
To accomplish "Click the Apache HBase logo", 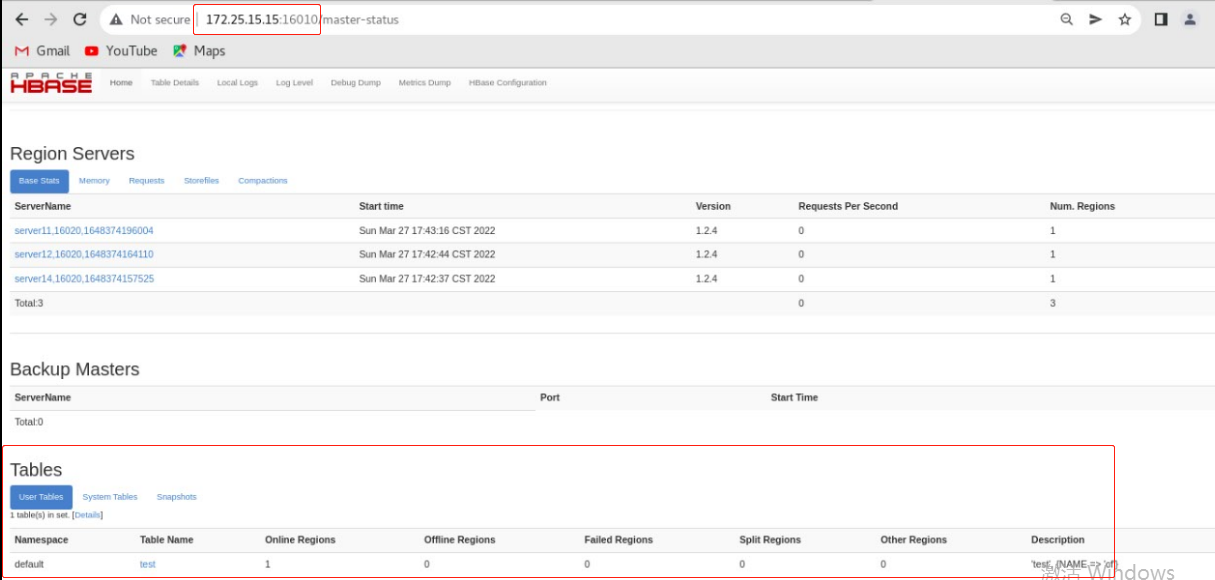I will (51, 83).
